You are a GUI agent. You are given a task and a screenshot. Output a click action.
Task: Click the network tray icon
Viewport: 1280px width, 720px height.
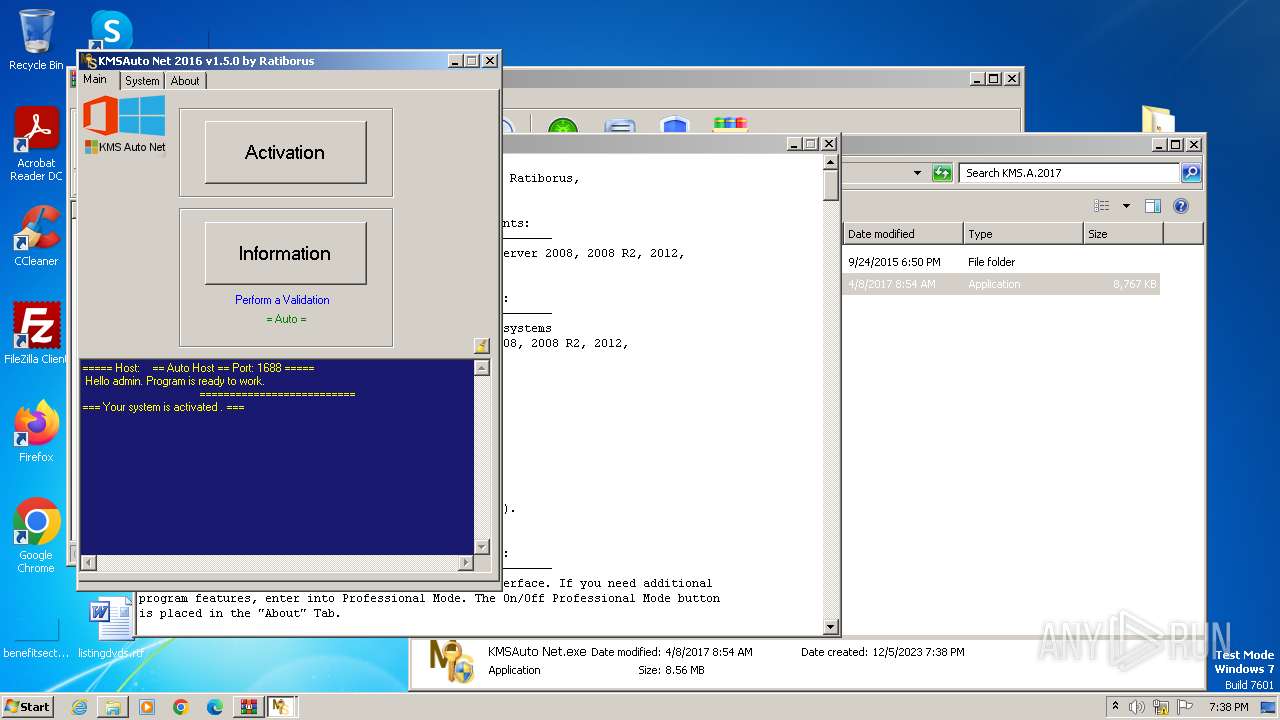click(x=1161, y=707)
